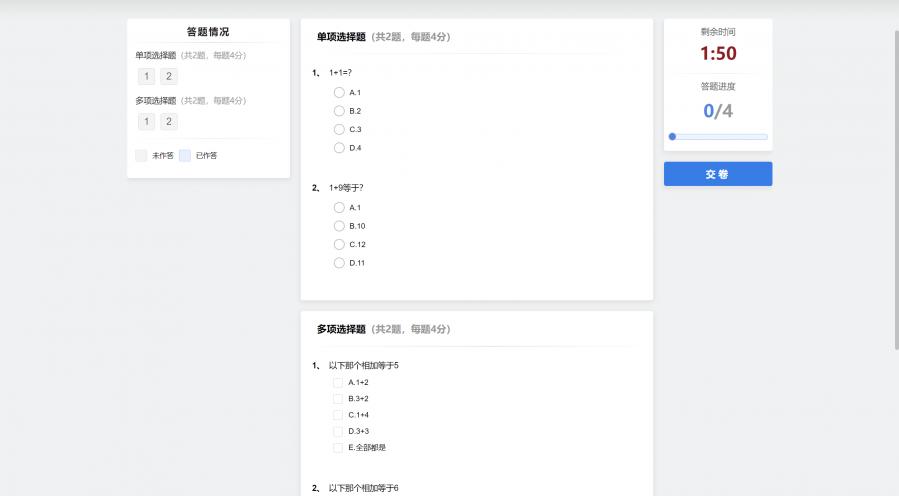Select option A.1 for the 1+9 question

click(339, 207)
